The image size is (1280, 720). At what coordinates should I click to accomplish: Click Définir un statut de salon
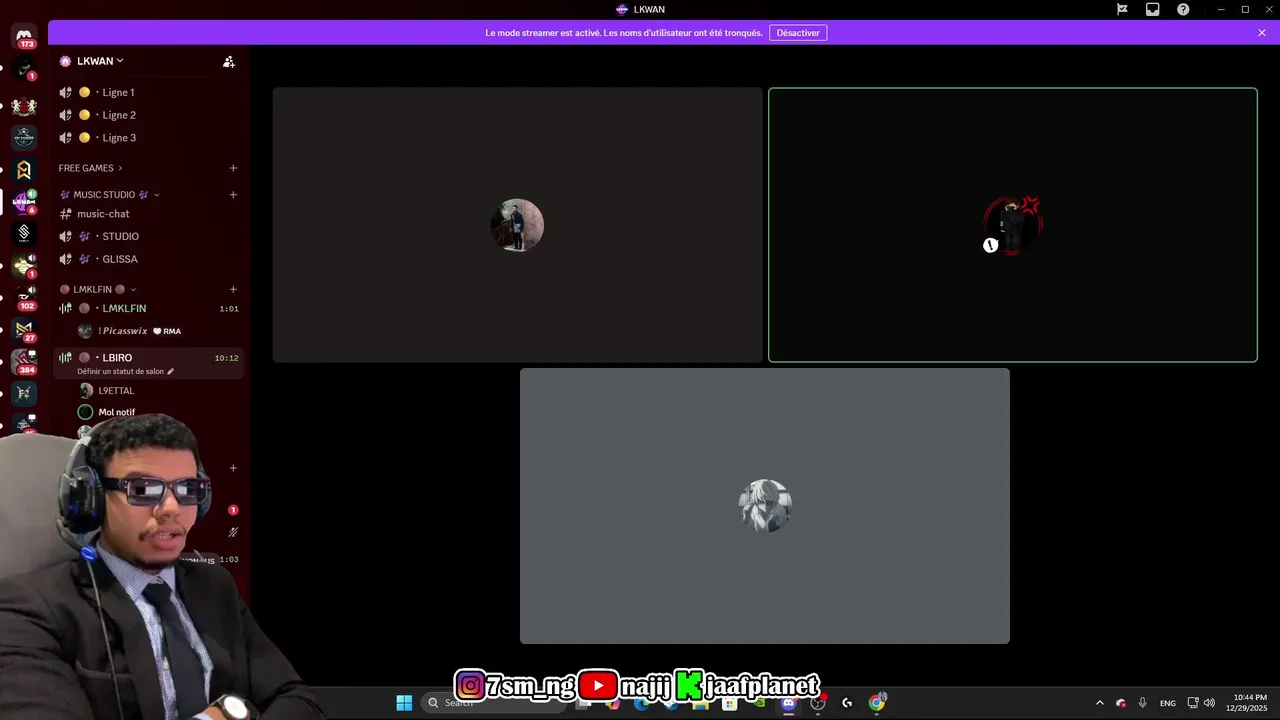(x=120, y=371)
